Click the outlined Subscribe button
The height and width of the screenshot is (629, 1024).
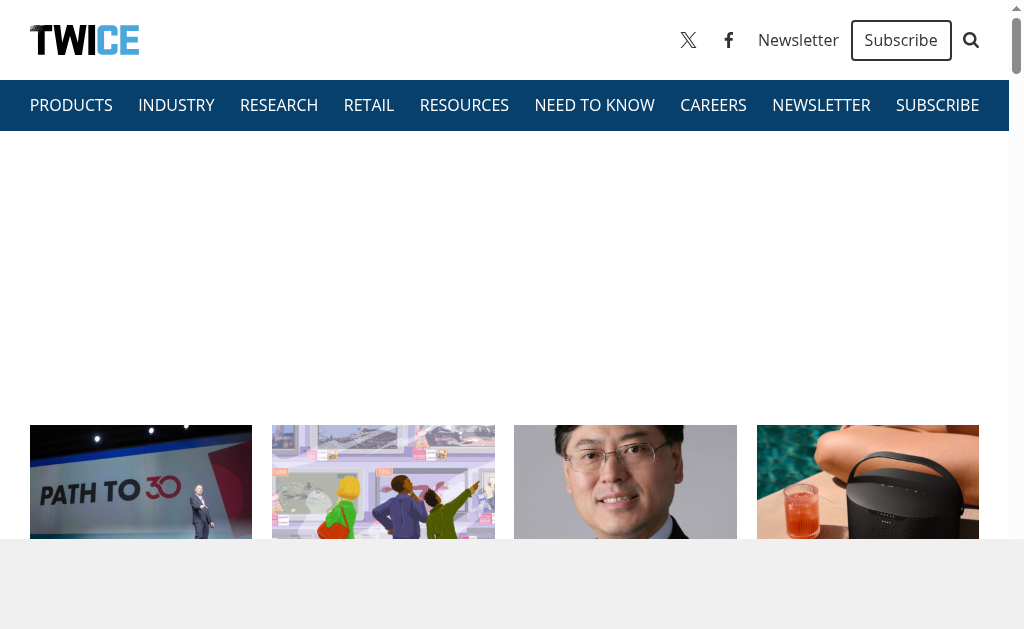pos(901,40)
